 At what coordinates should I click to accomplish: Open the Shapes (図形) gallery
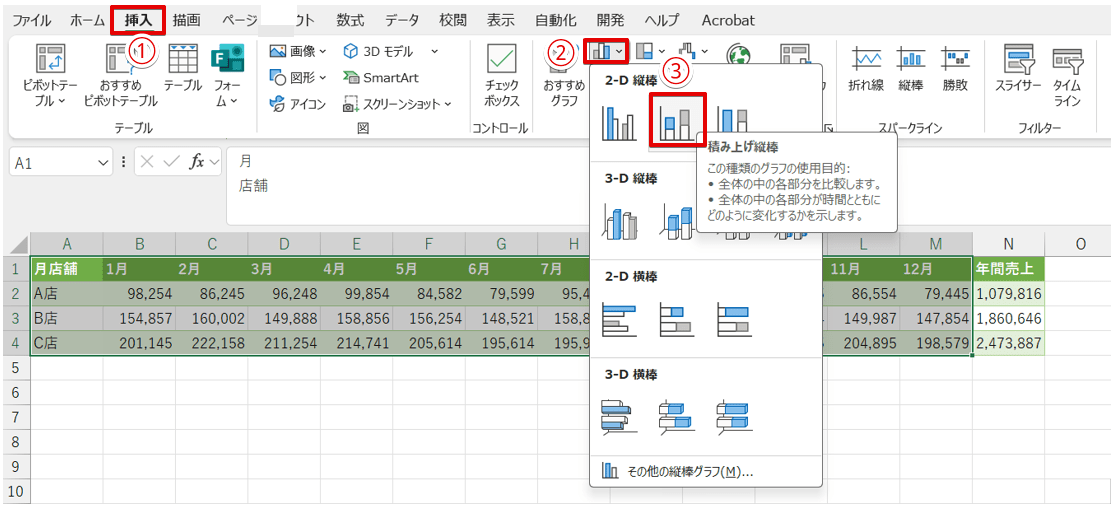pos(298,78)
